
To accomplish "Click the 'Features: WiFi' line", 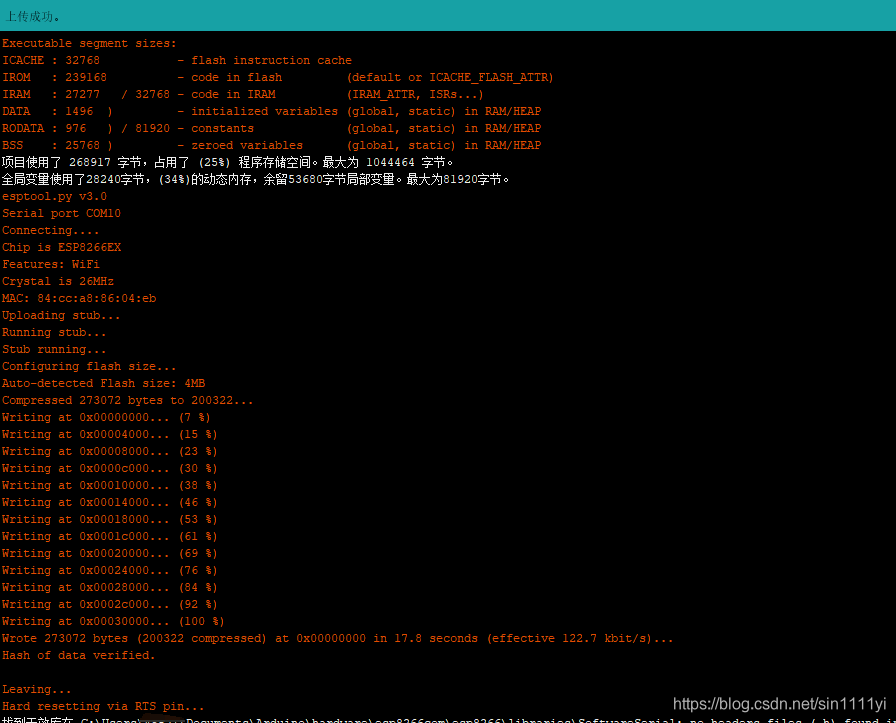I will 50,265.
